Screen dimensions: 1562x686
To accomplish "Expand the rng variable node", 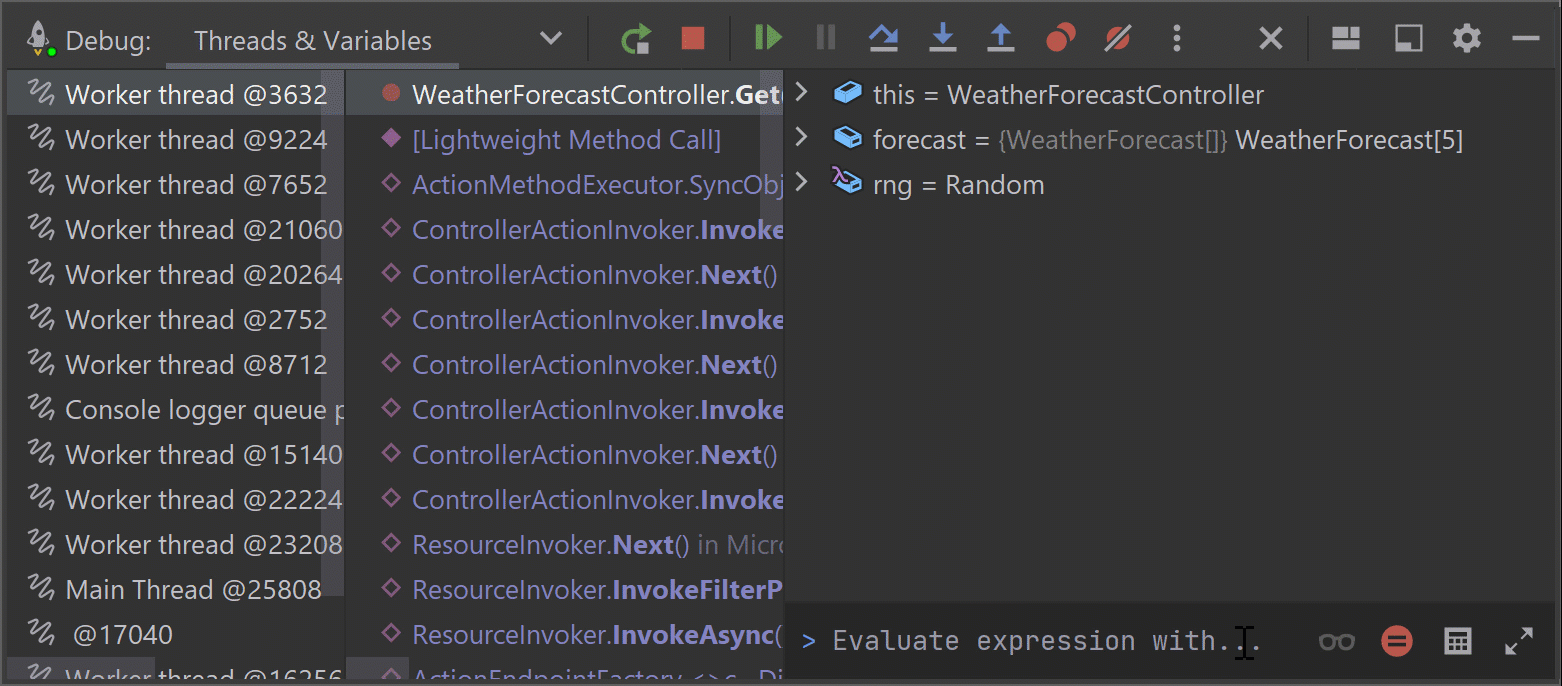I will [x=800, y=184].
